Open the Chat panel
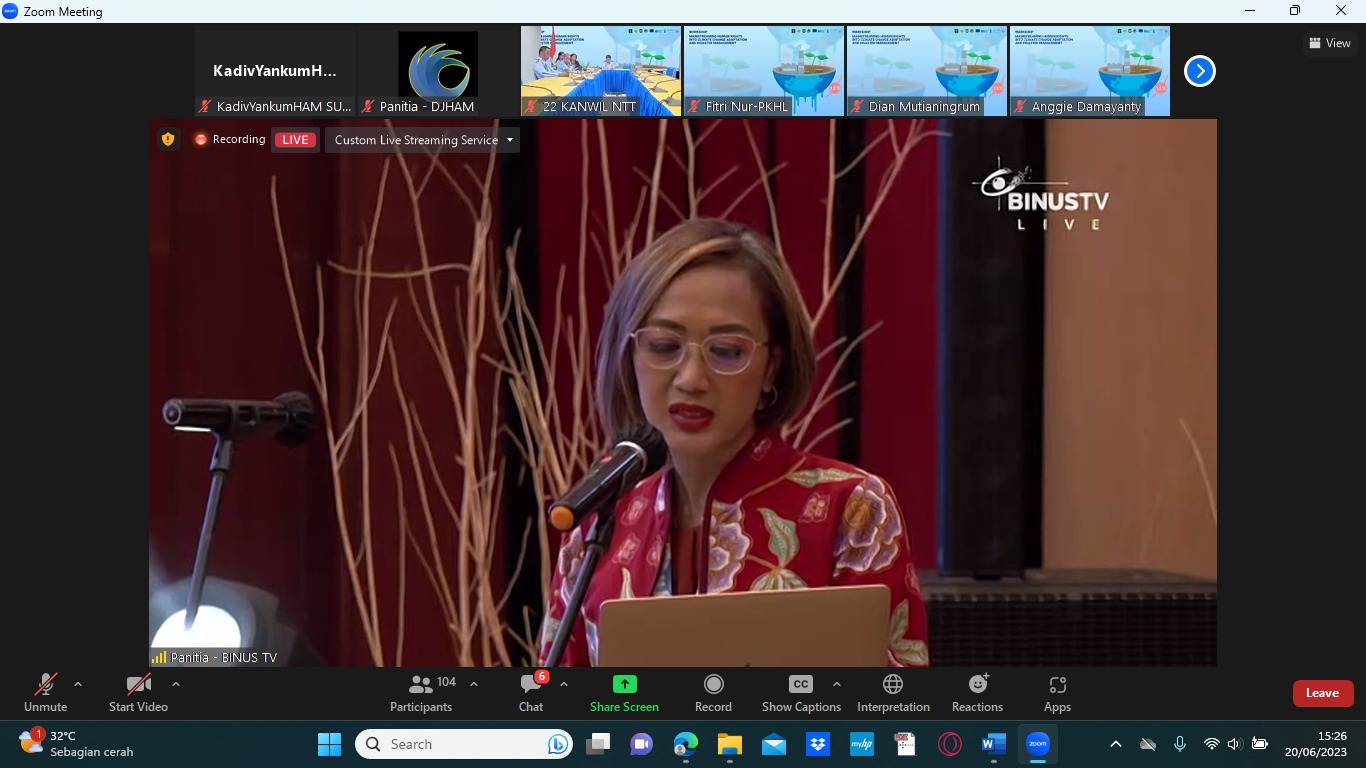The width and height of the screenshot is (1366, 768). pyautogui.click(x=531, y=685)
